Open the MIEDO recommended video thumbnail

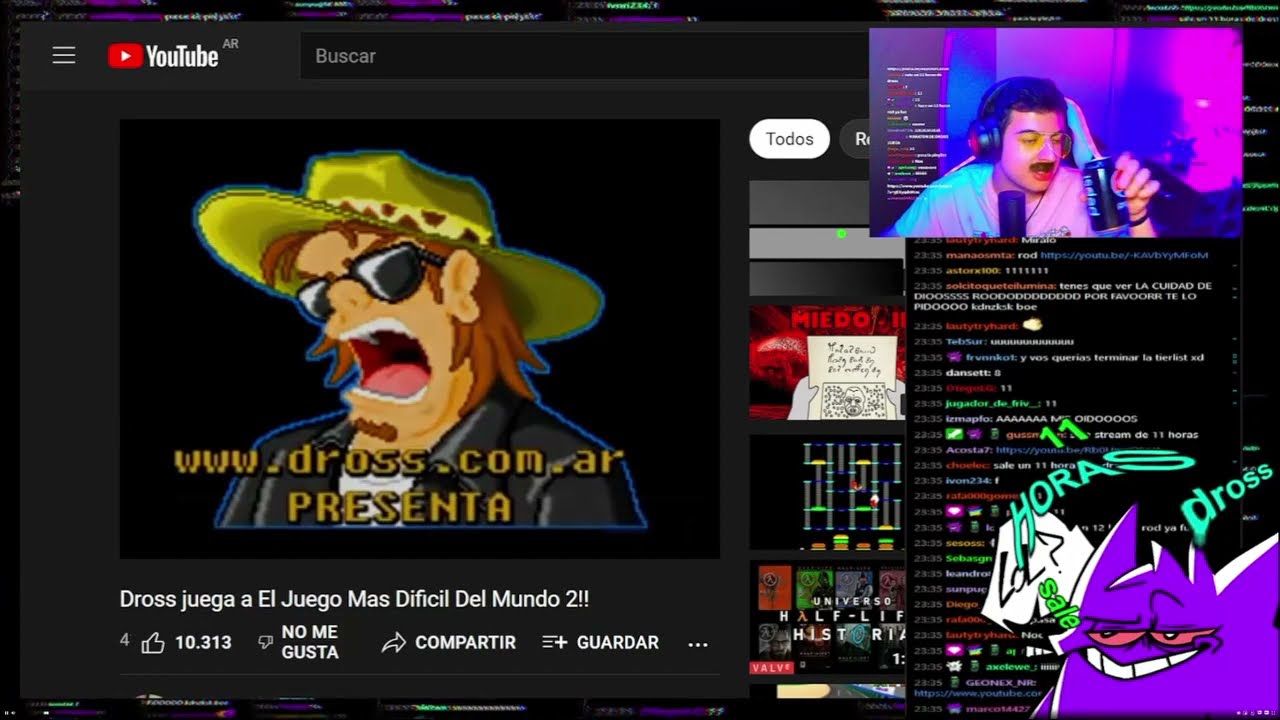click(827, 362)
